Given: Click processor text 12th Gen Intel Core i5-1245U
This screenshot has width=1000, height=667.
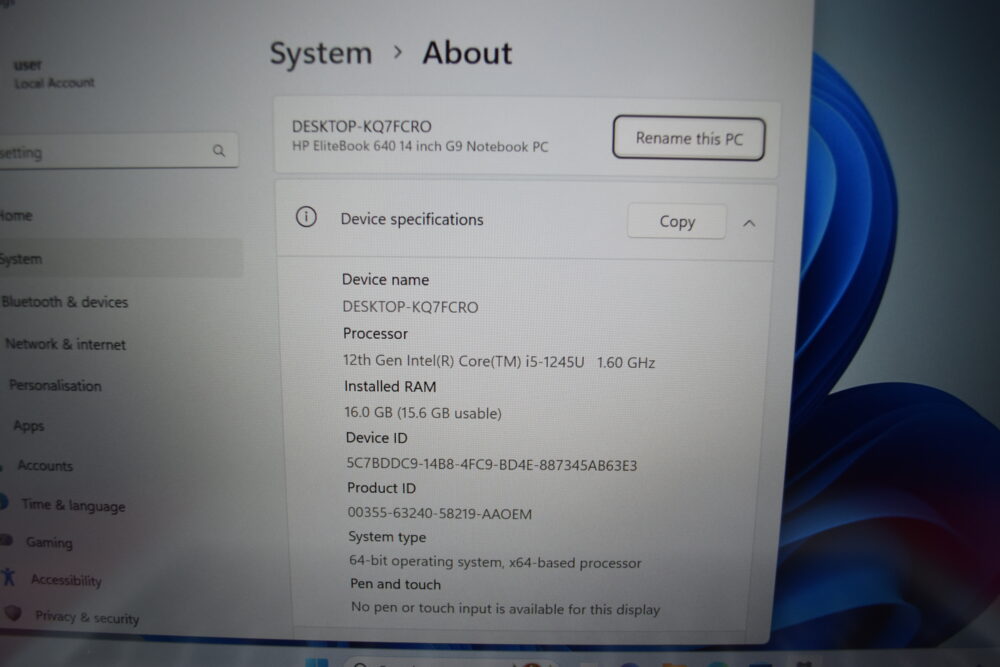Looking at the screenshot, I should point(499,361).
